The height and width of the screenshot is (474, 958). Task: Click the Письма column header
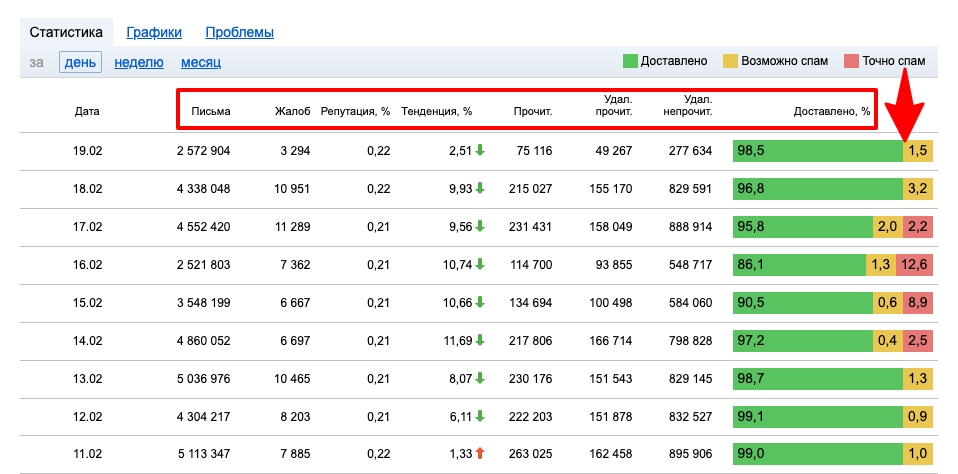(x=211, y=111)
